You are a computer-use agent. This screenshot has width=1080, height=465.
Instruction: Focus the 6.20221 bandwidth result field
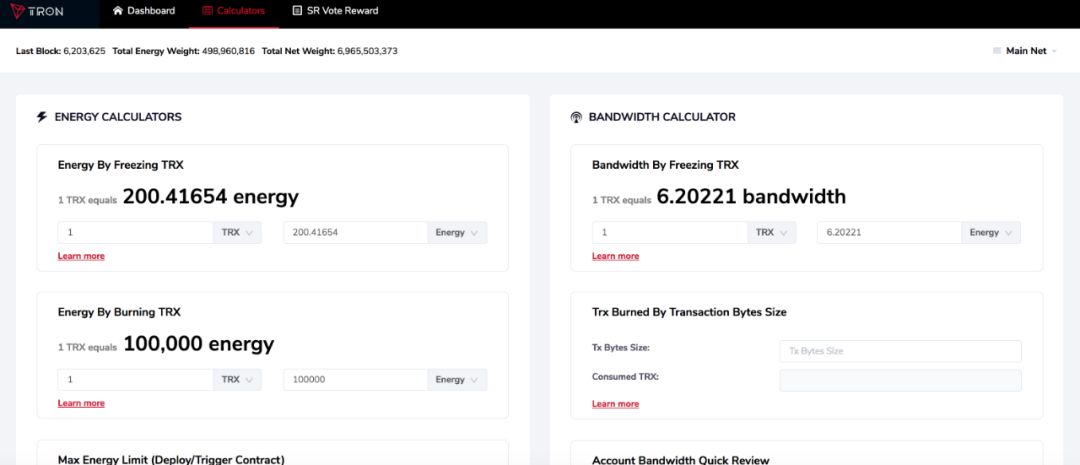890,233
